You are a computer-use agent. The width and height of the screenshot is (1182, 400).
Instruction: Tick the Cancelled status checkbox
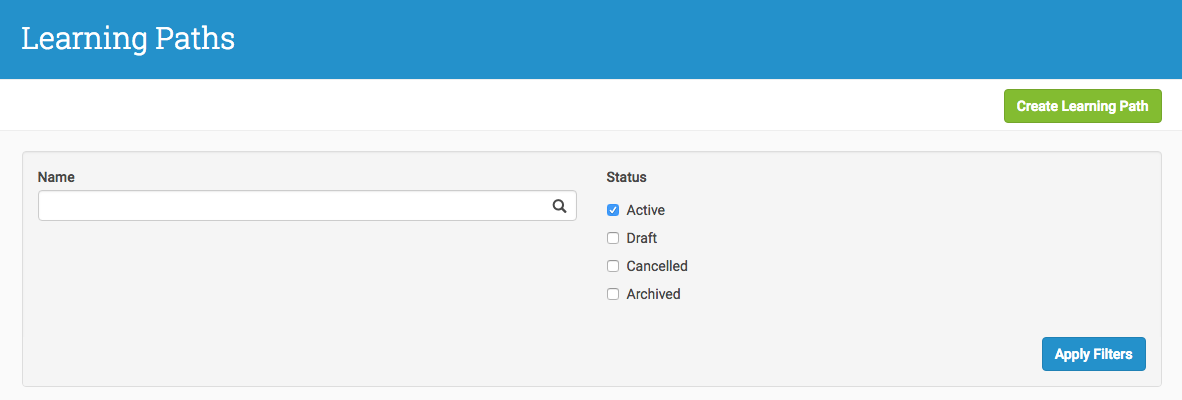pos(613,266)
